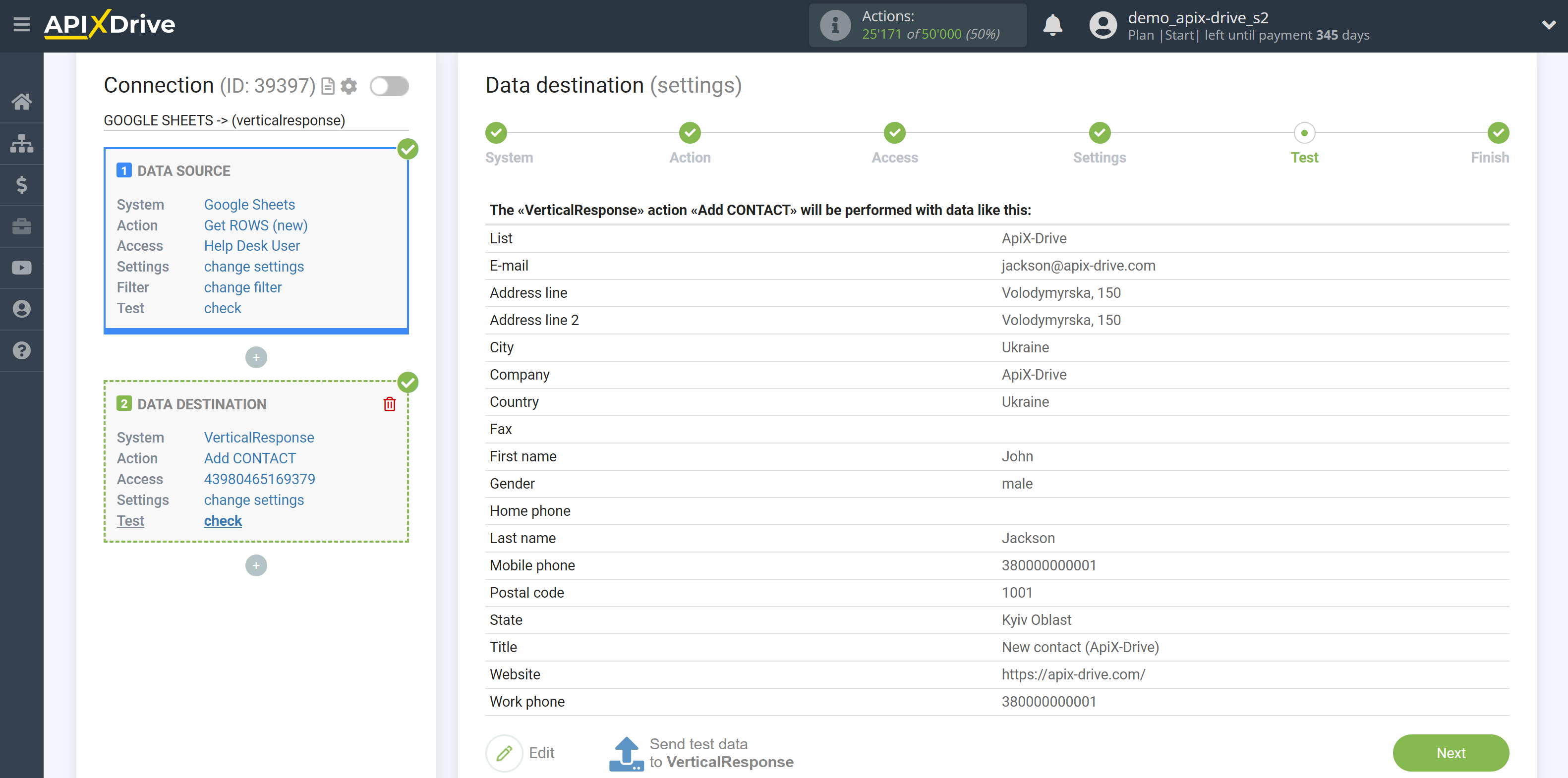Select the Kyiv Oblast state value
Screen dimensions: 1568x778
(x=1036, y=620)
